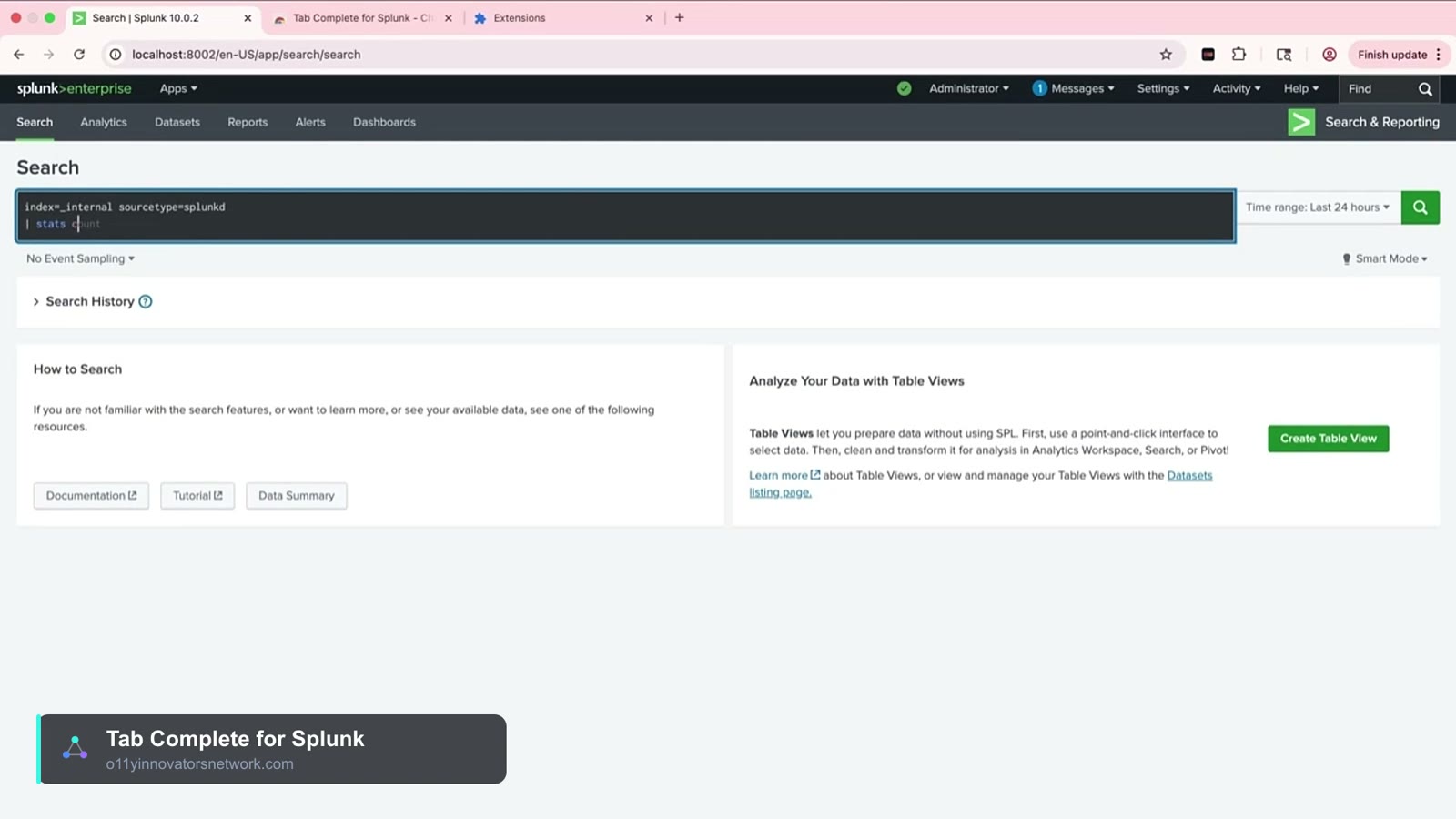Open Activity dropdown menu
Image resolution: width=1456 pixels, height=819 pixels.
(x=1237, y=88)
